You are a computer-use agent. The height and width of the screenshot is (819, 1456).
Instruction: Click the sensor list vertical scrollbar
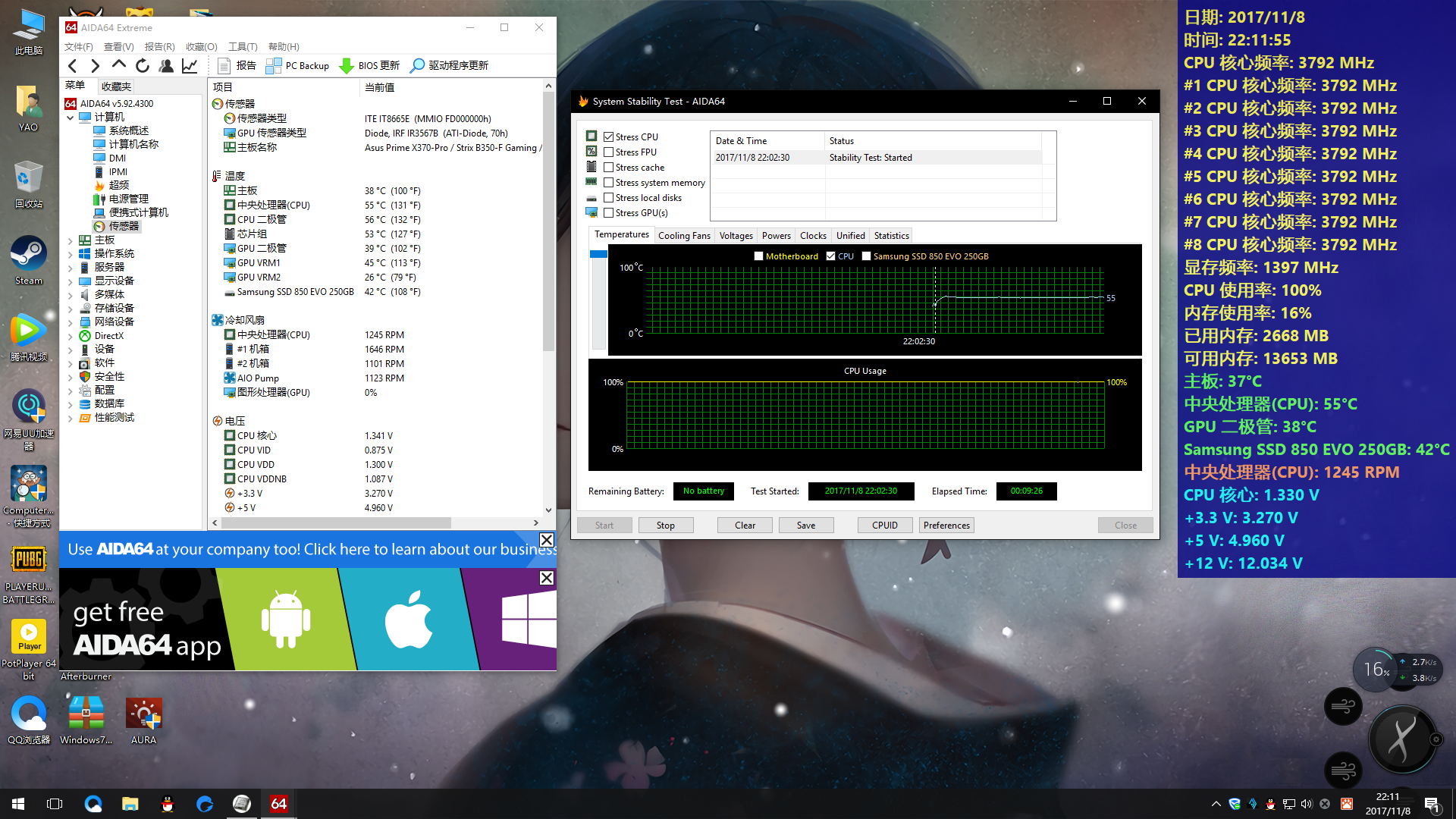pos(548,220)
